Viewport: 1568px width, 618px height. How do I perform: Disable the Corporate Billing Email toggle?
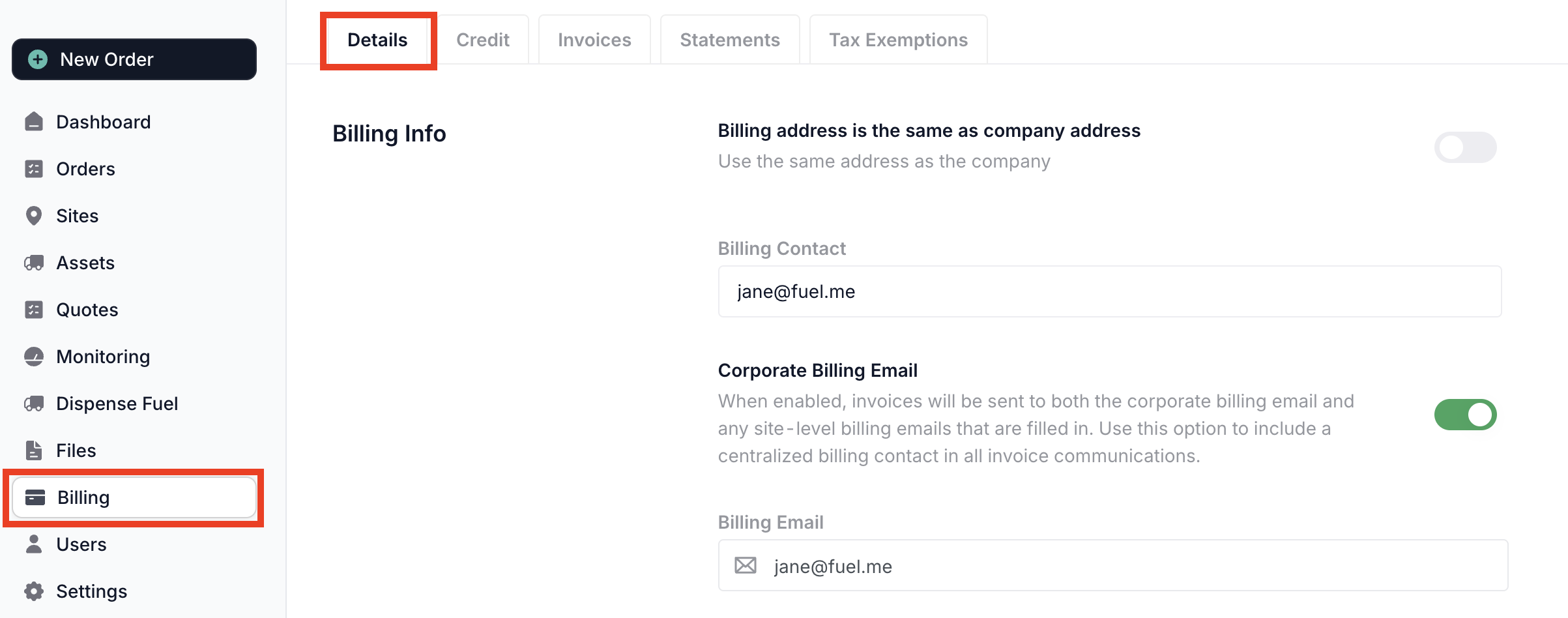(1465, 415)
